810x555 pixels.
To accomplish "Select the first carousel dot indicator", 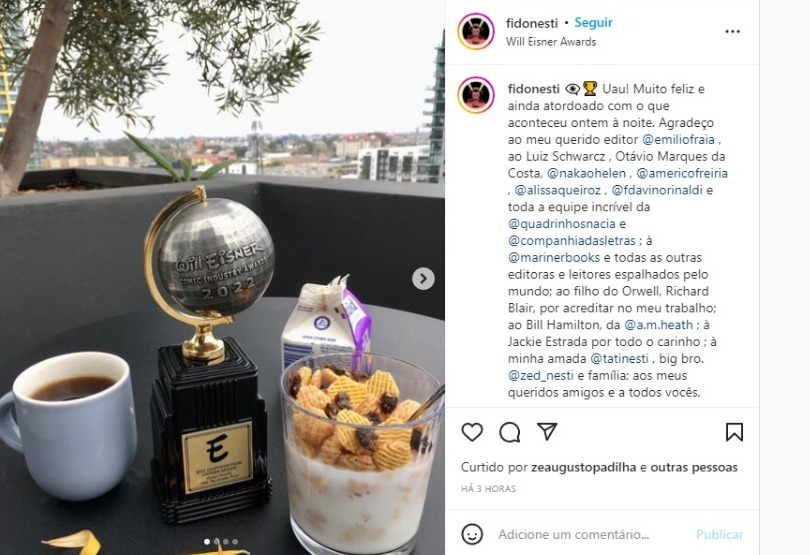I will 207,542.
